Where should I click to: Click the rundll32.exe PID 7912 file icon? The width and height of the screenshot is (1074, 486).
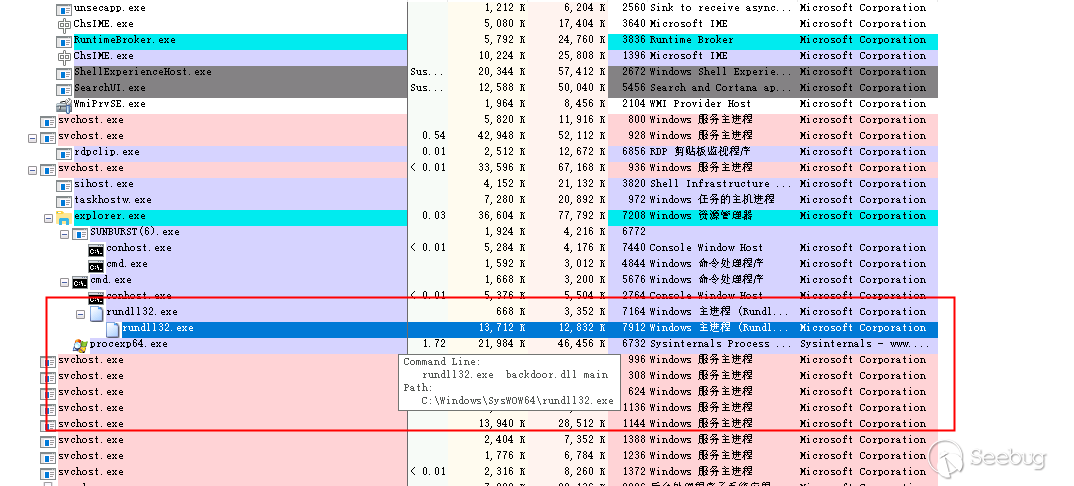pyautogui.click(x=112, y=329)
